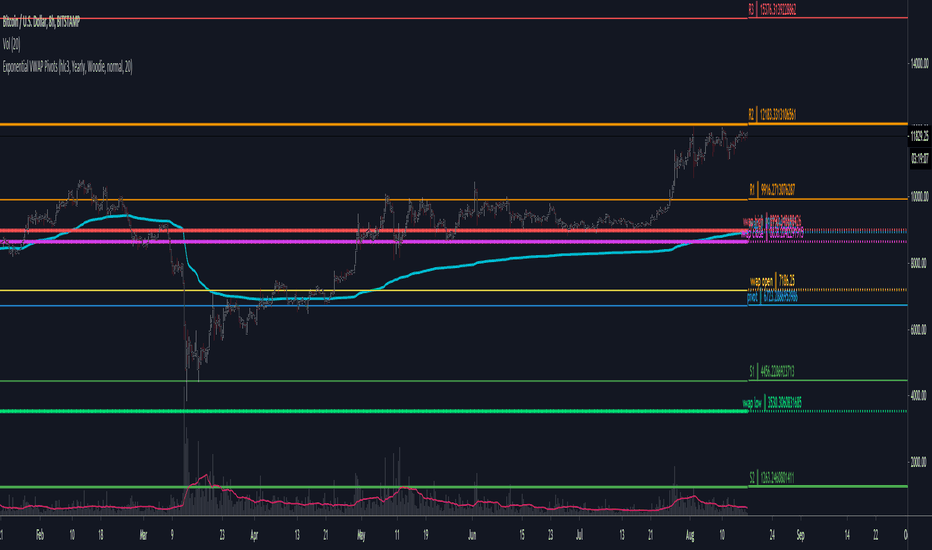The image size is (932, 550).
Task: Click the Jun label on time axis
Action: [472, 535]
